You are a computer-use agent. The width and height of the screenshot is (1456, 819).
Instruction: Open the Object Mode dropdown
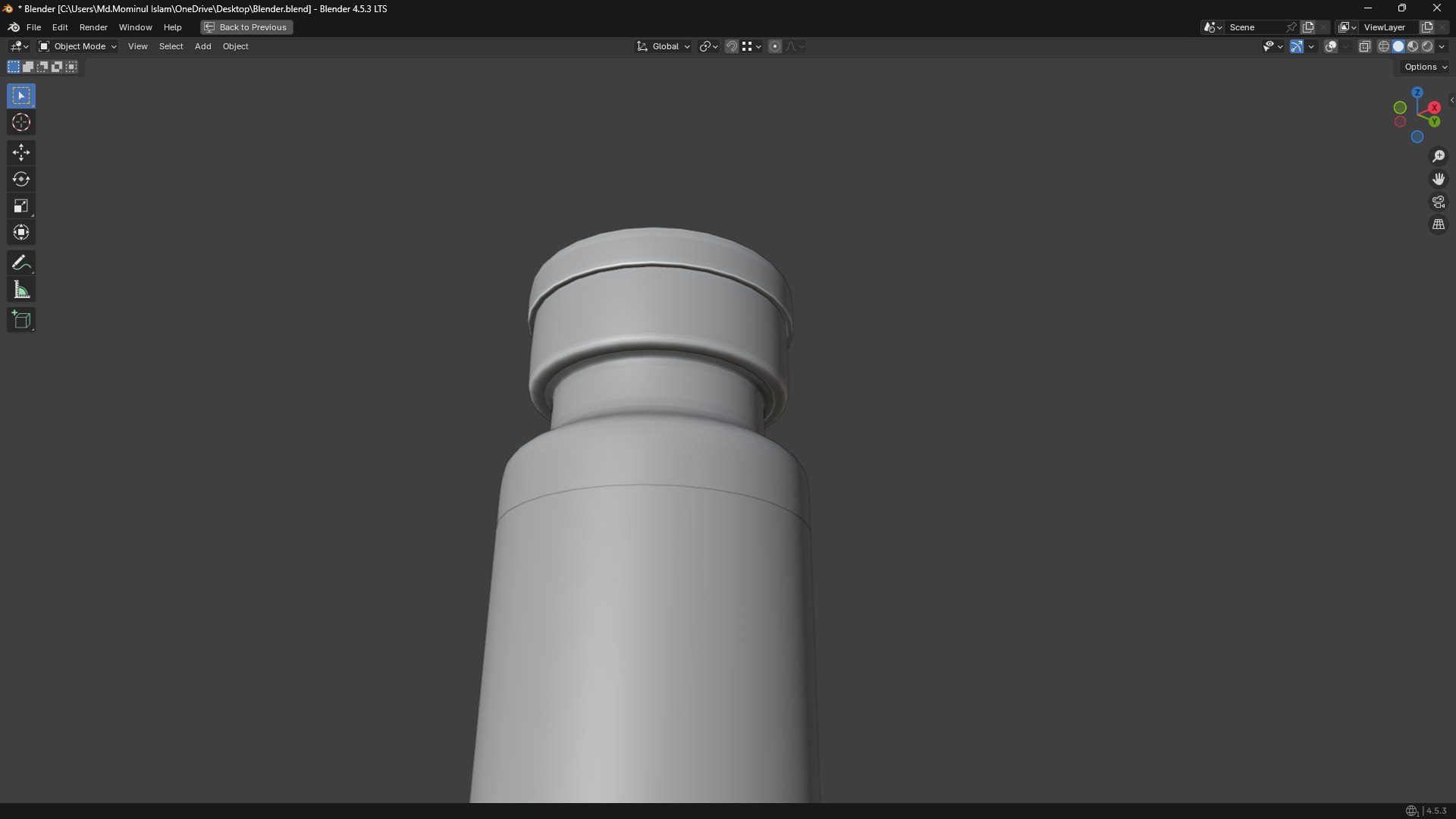point(77,47)
